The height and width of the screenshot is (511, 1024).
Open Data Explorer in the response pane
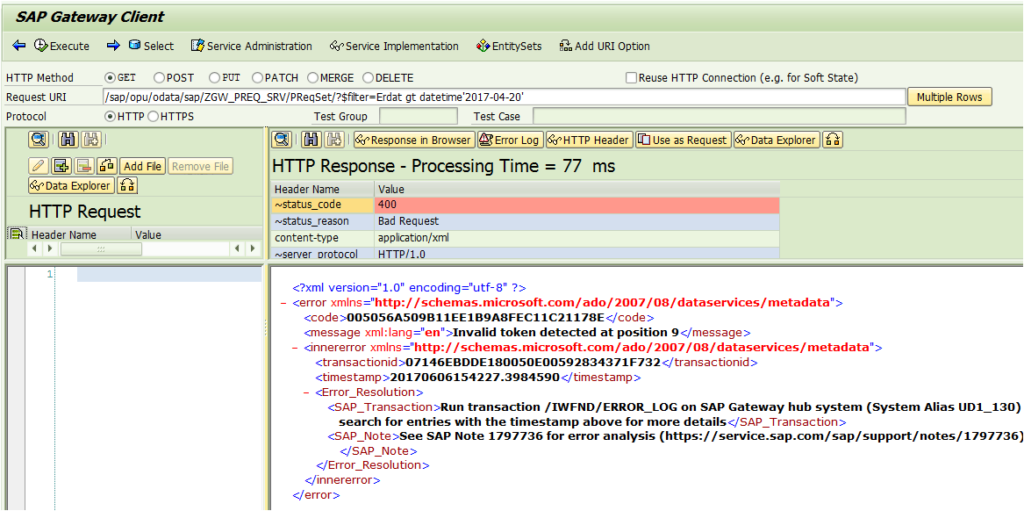click(777, 140)
